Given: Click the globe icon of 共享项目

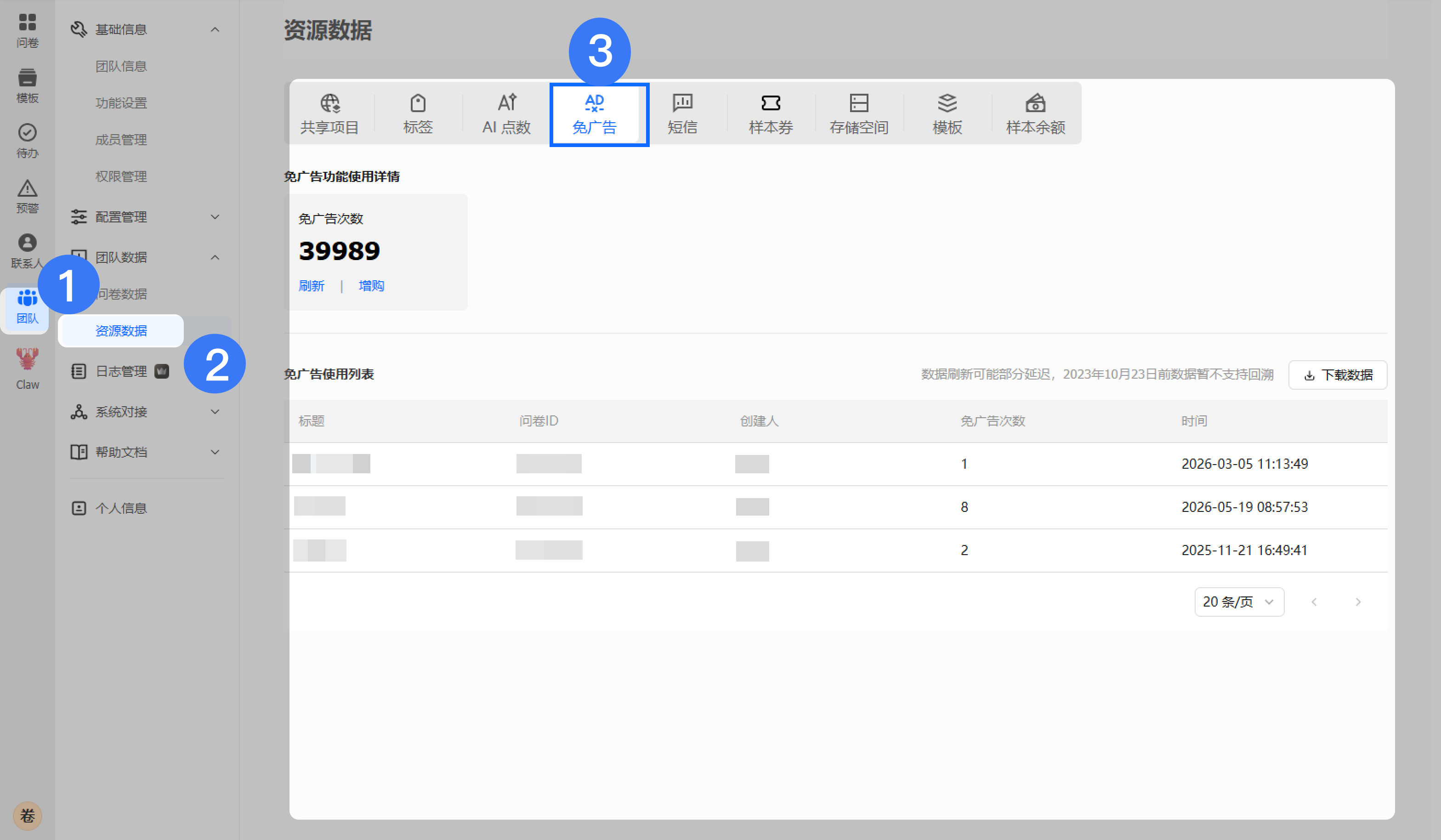Looking at the screenshot, I should click(x=330, y=103).
